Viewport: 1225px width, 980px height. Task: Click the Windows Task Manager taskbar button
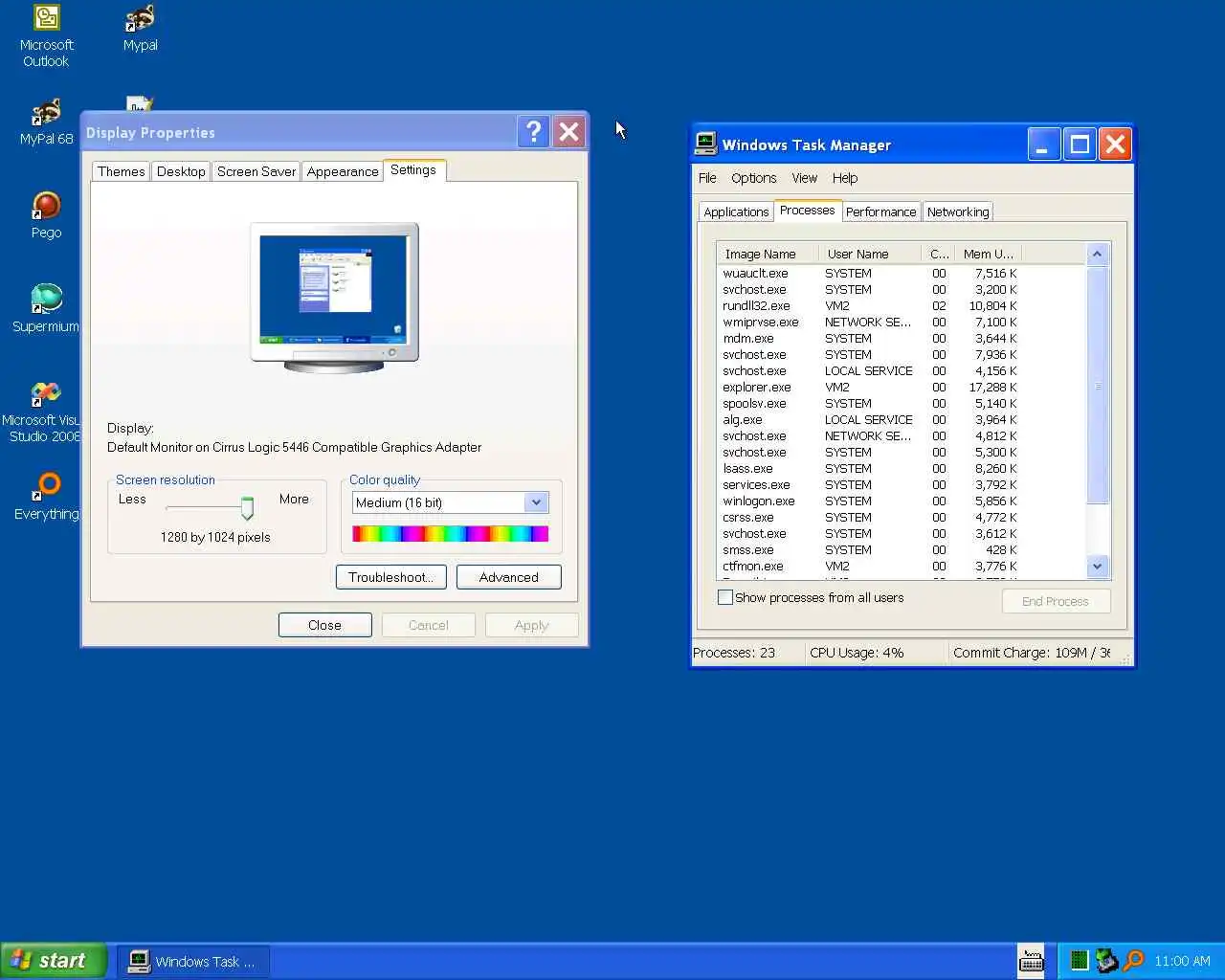coord(193,961)
